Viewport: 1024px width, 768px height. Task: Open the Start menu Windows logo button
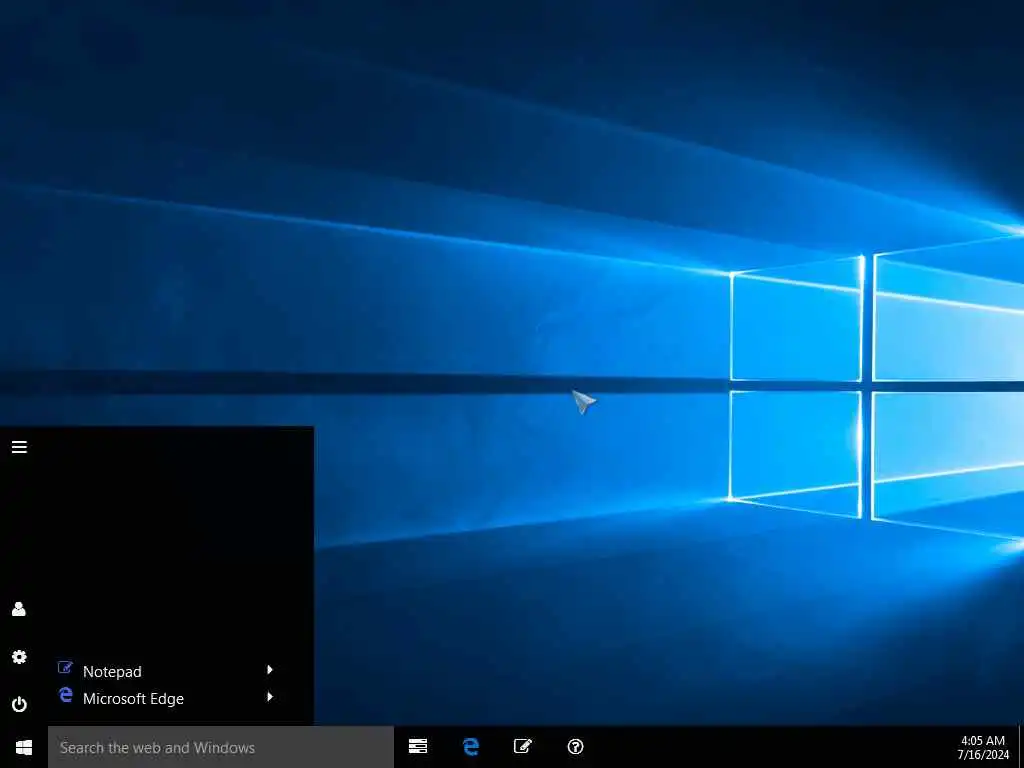(x=24, y=747)
